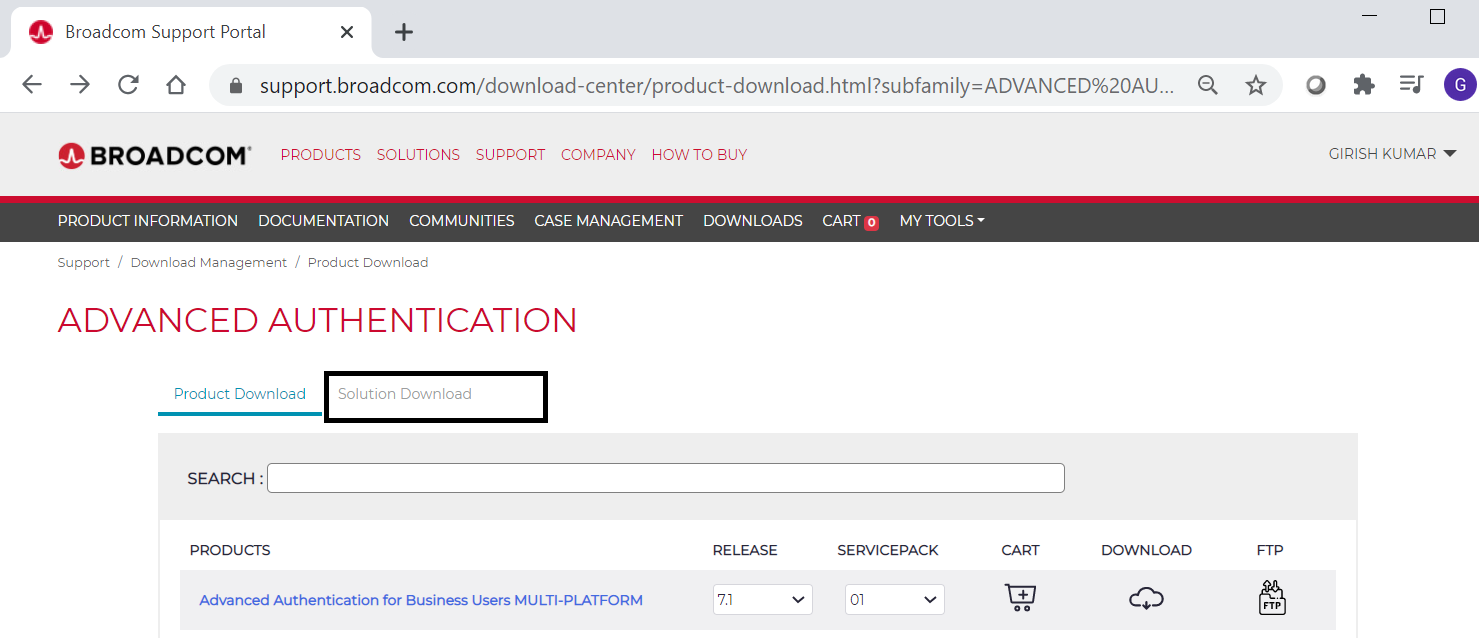
Task: Bookmark this page with the star icon
Action: [x=1256, y=85]
